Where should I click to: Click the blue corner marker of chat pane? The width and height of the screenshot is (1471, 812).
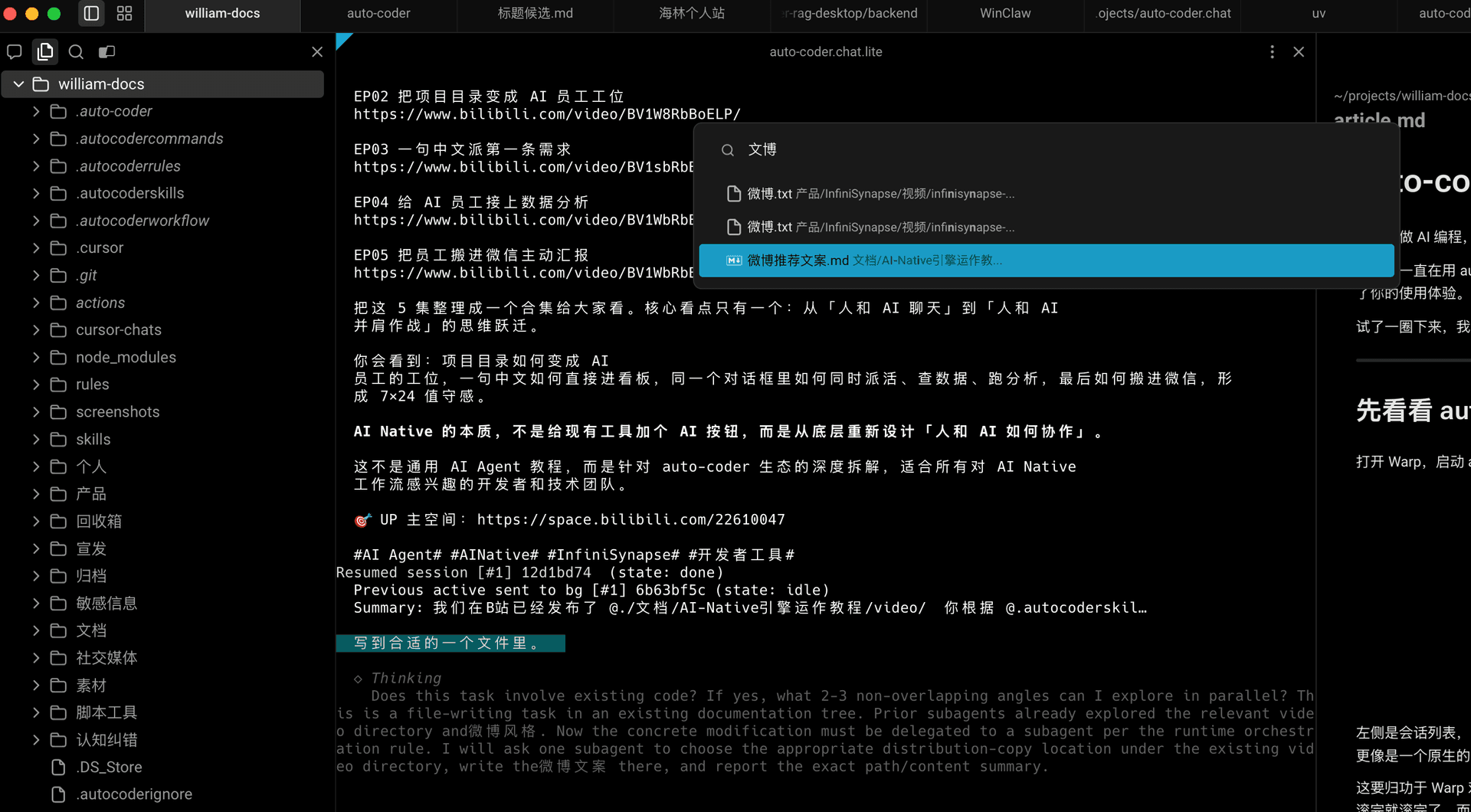(343, 41)
